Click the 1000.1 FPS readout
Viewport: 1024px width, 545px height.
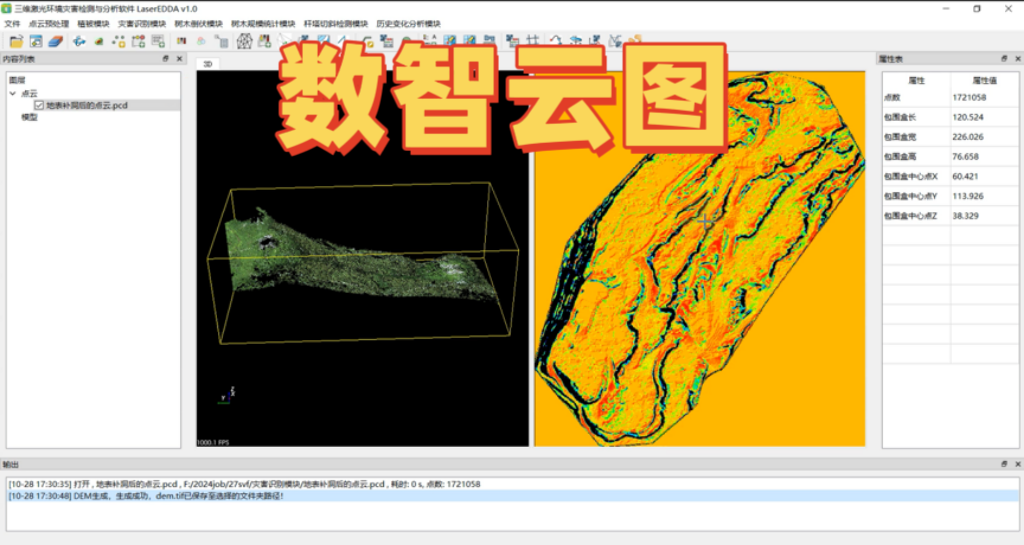(214, 443)
